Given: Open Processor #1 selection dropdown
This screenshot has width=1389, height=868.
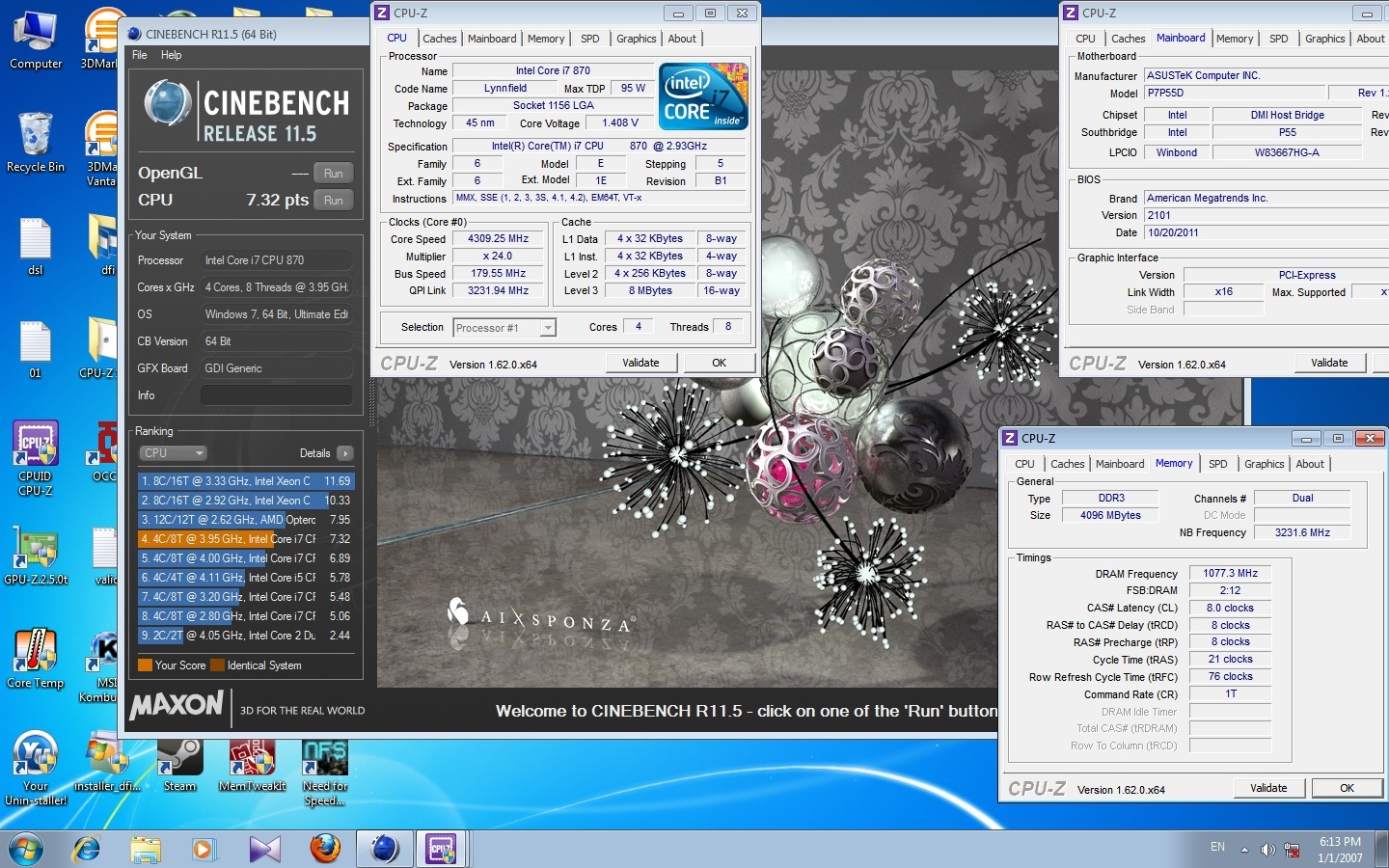Looking at the screenshot, I should point(504,328).
